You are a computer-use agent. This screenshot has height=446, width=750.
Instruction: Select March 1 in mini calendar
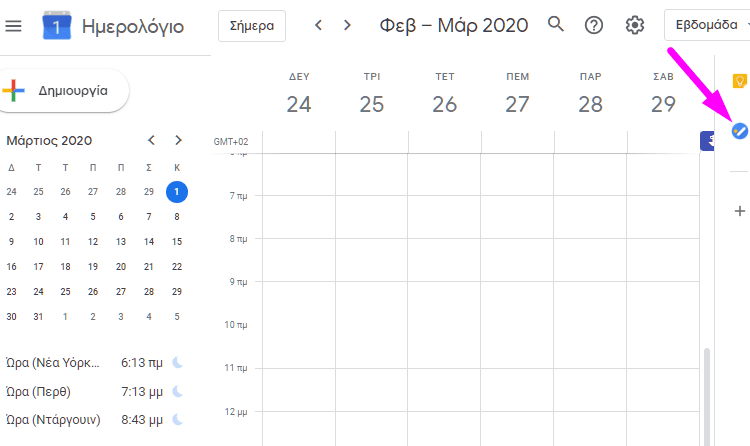(176, 192)
